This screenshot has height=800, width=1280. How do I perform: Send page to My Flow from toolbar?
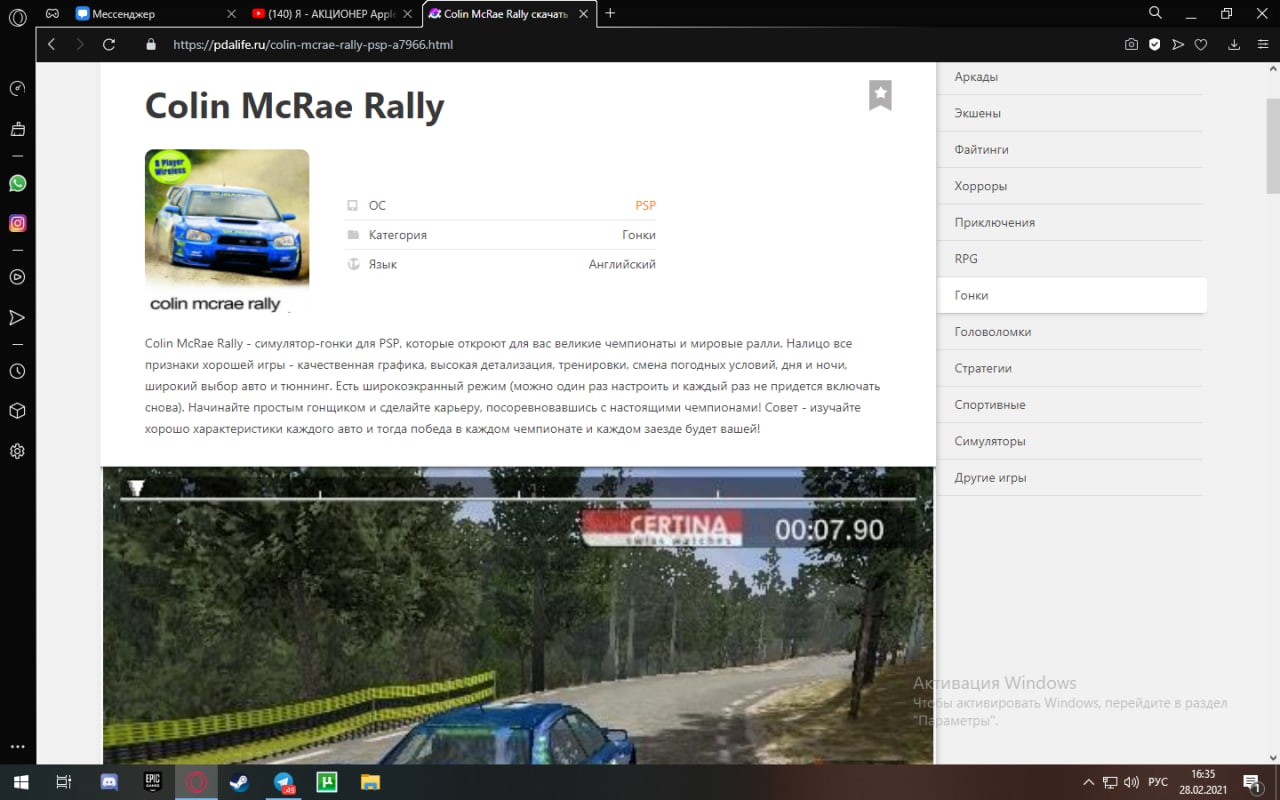[1178, 44]
